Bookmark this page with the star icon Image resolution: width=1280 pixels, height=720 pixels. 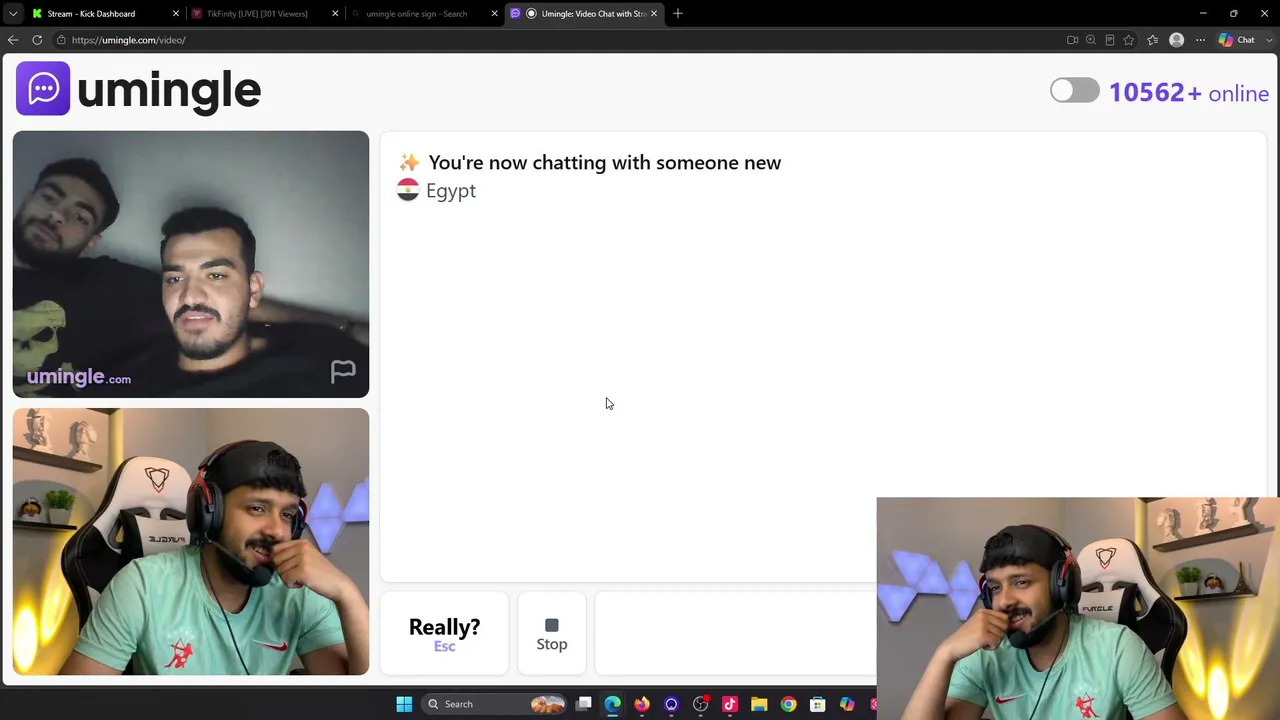[1129, 40]
